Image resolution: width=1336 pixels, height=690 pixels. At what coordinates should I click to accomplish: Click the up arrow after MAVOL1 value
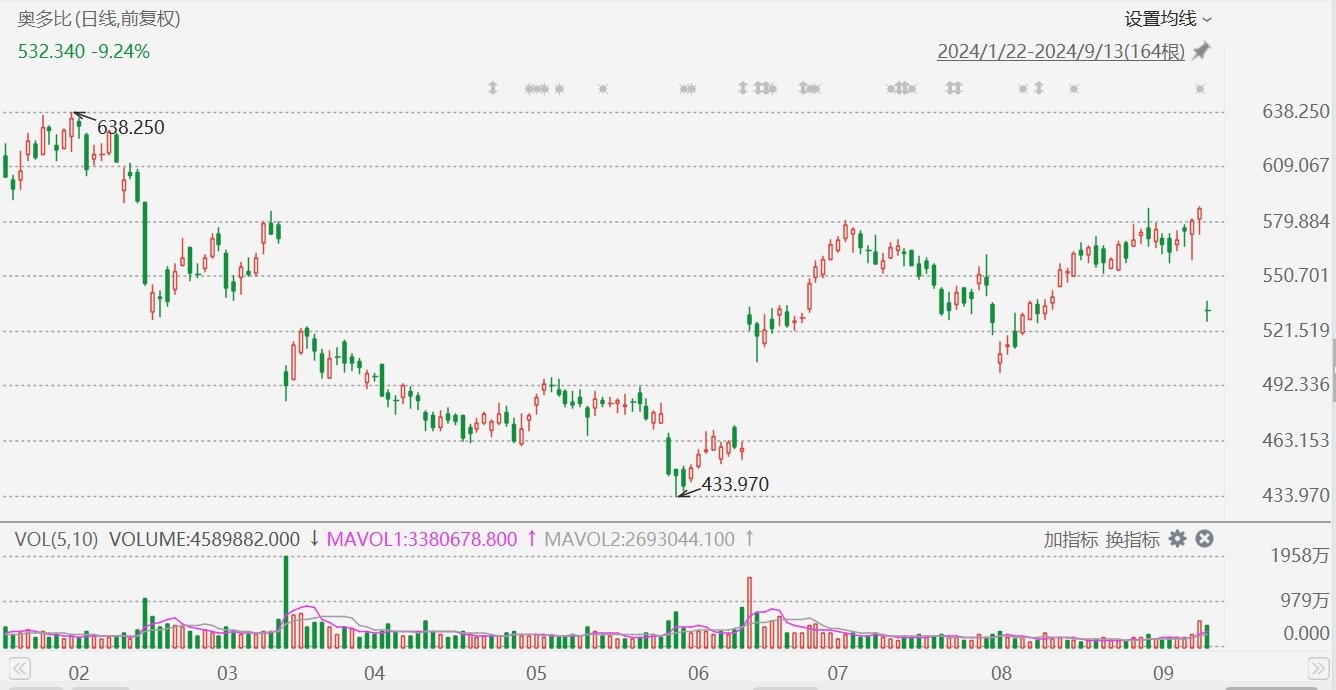532,539
